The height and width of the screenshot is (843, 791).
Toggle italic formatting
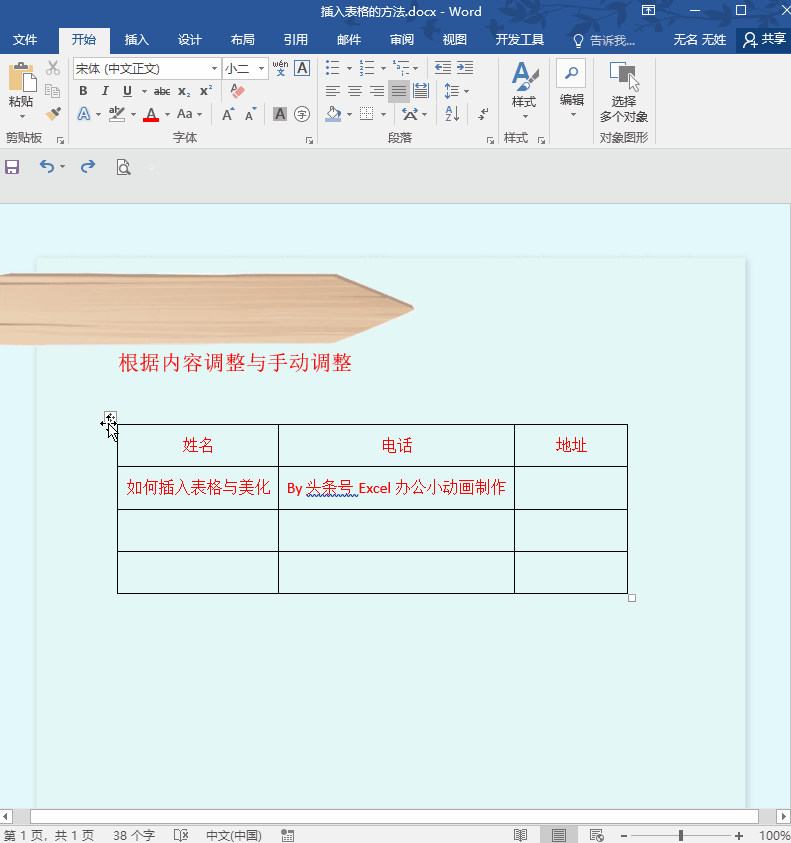click(105, 91)
